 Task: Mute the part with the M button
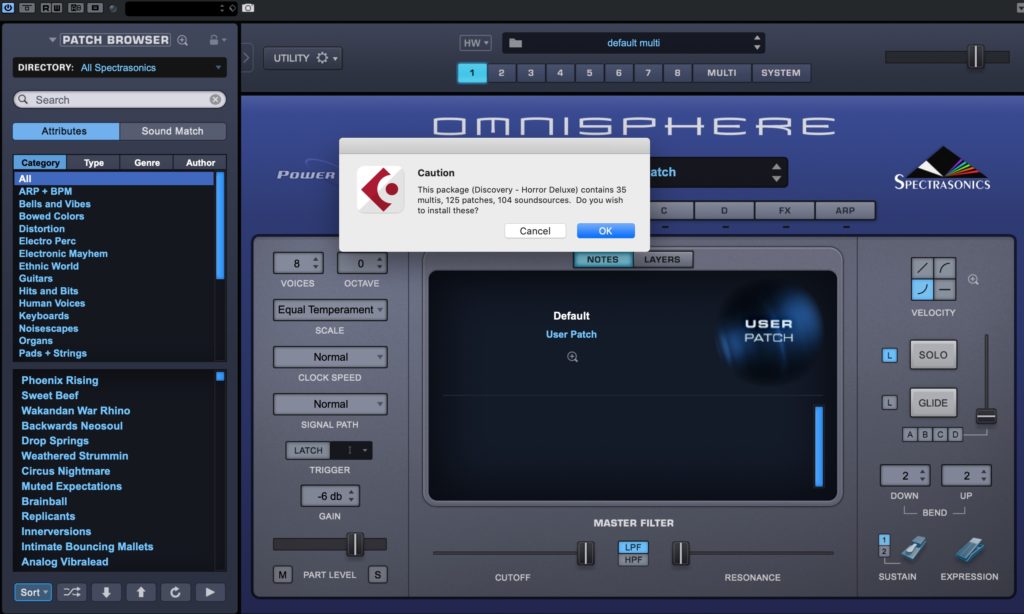point(282,574)
